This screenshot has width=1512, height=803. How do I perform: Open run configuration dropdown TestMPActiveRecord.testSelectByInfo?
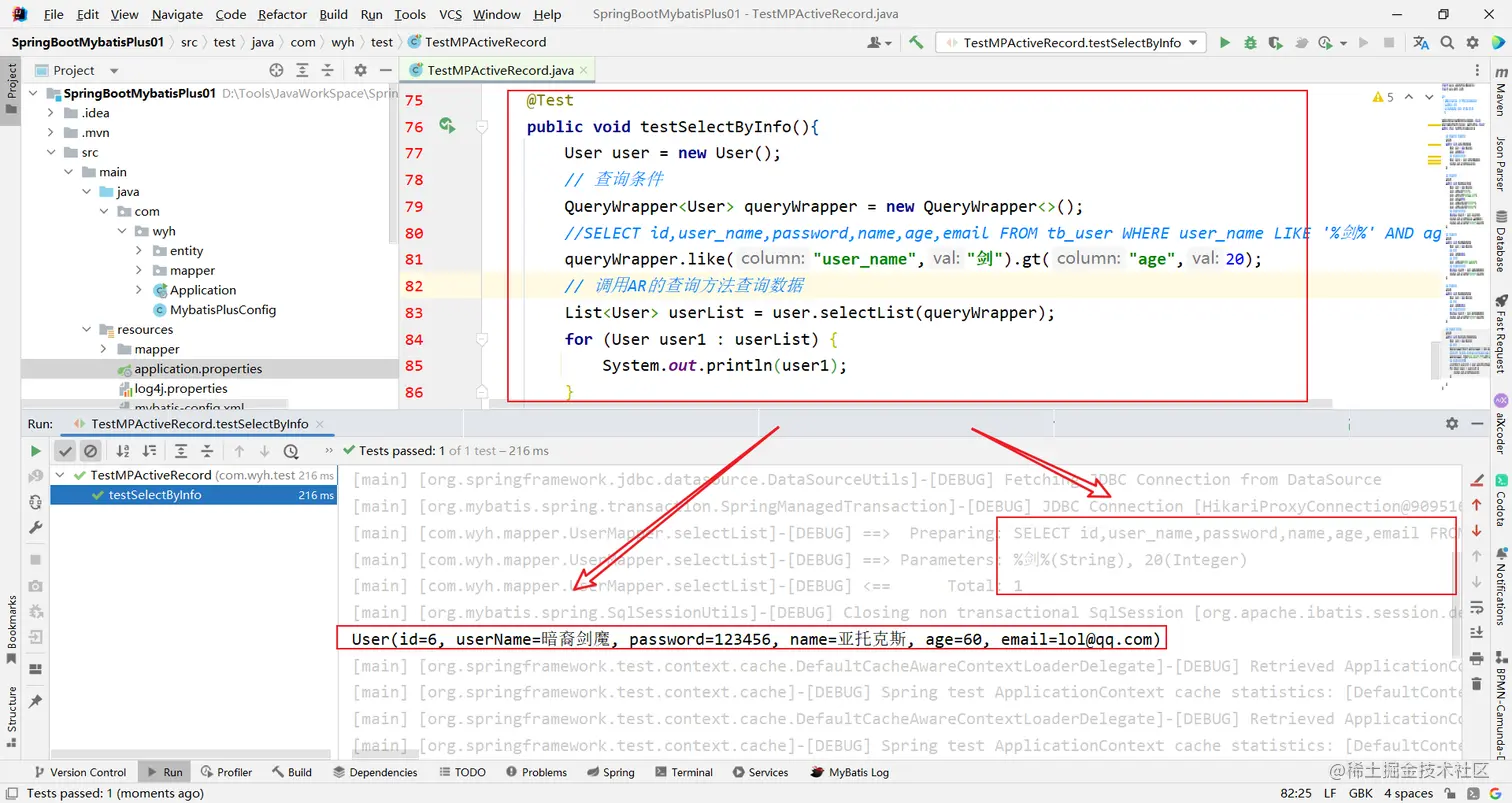1070,42
